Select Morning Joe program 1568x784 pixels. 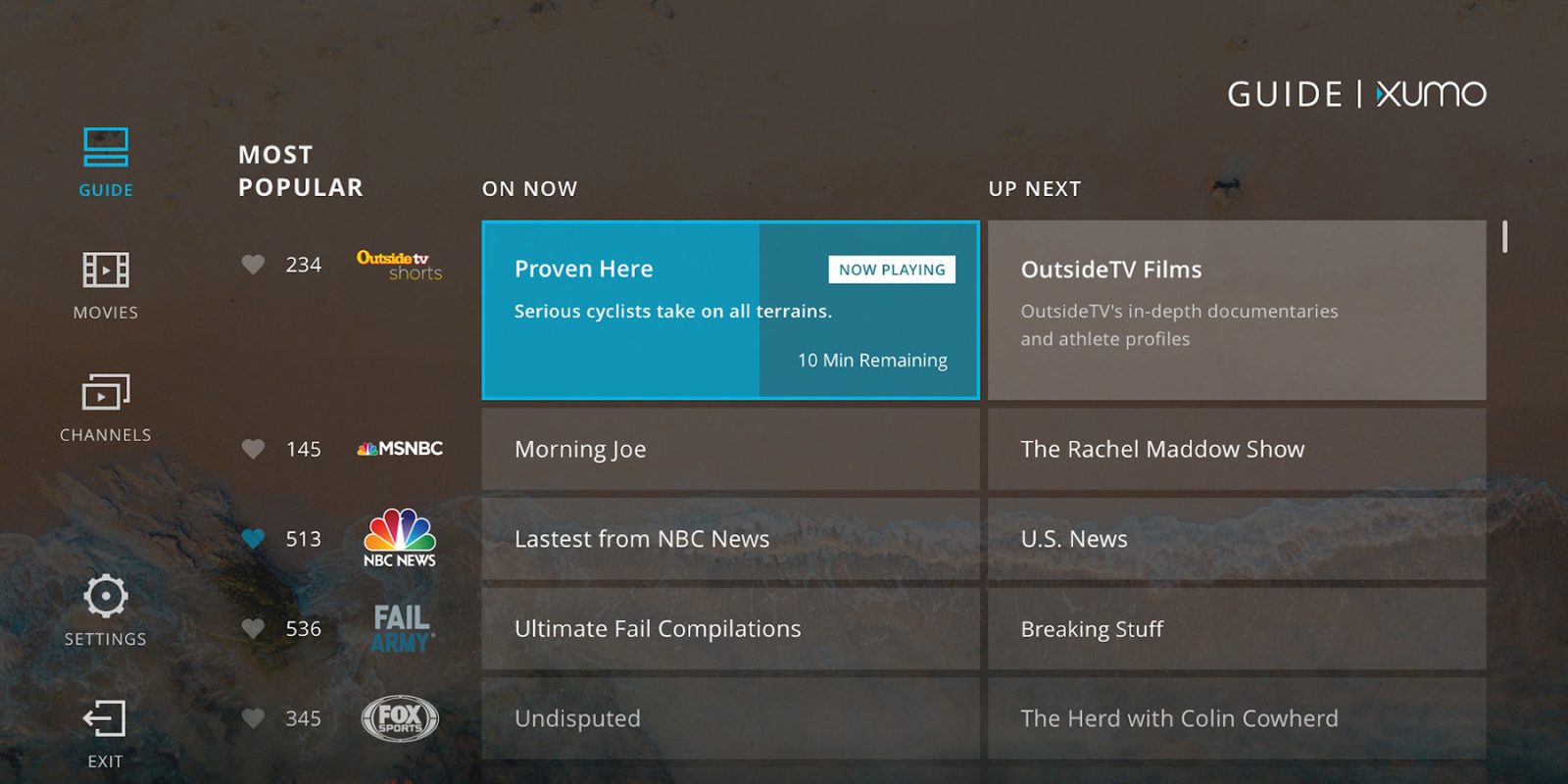click(x=730, y=449)
